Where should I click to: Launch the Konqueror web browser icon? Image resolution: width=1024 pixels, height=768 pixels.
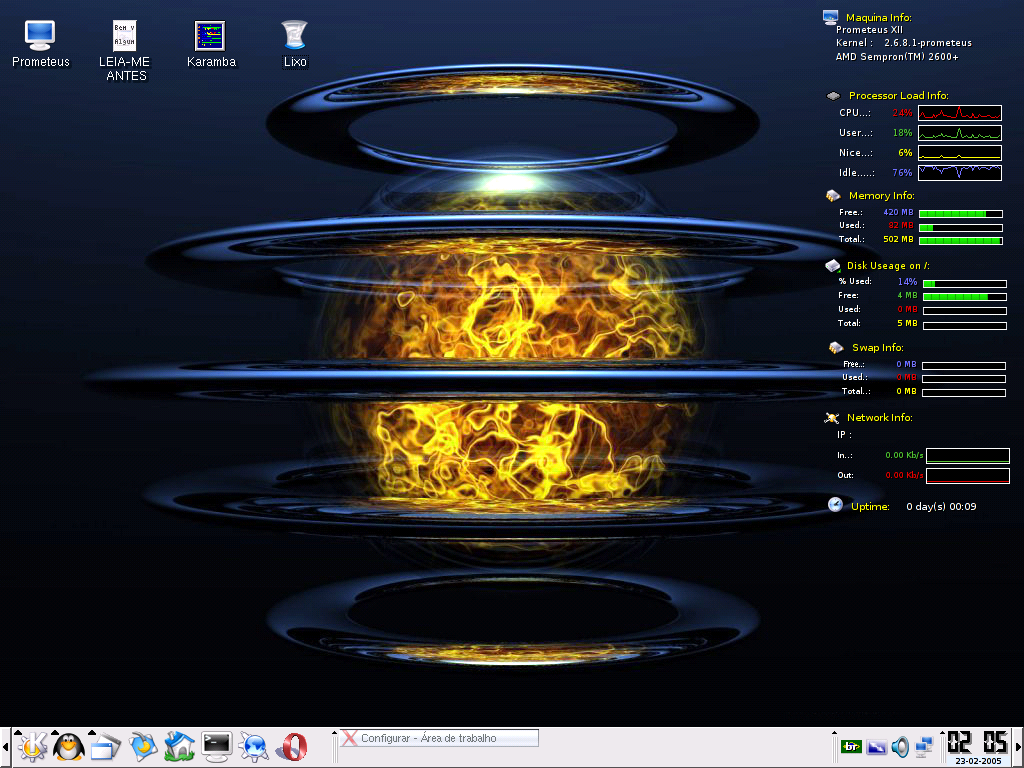tap(254, 746)
